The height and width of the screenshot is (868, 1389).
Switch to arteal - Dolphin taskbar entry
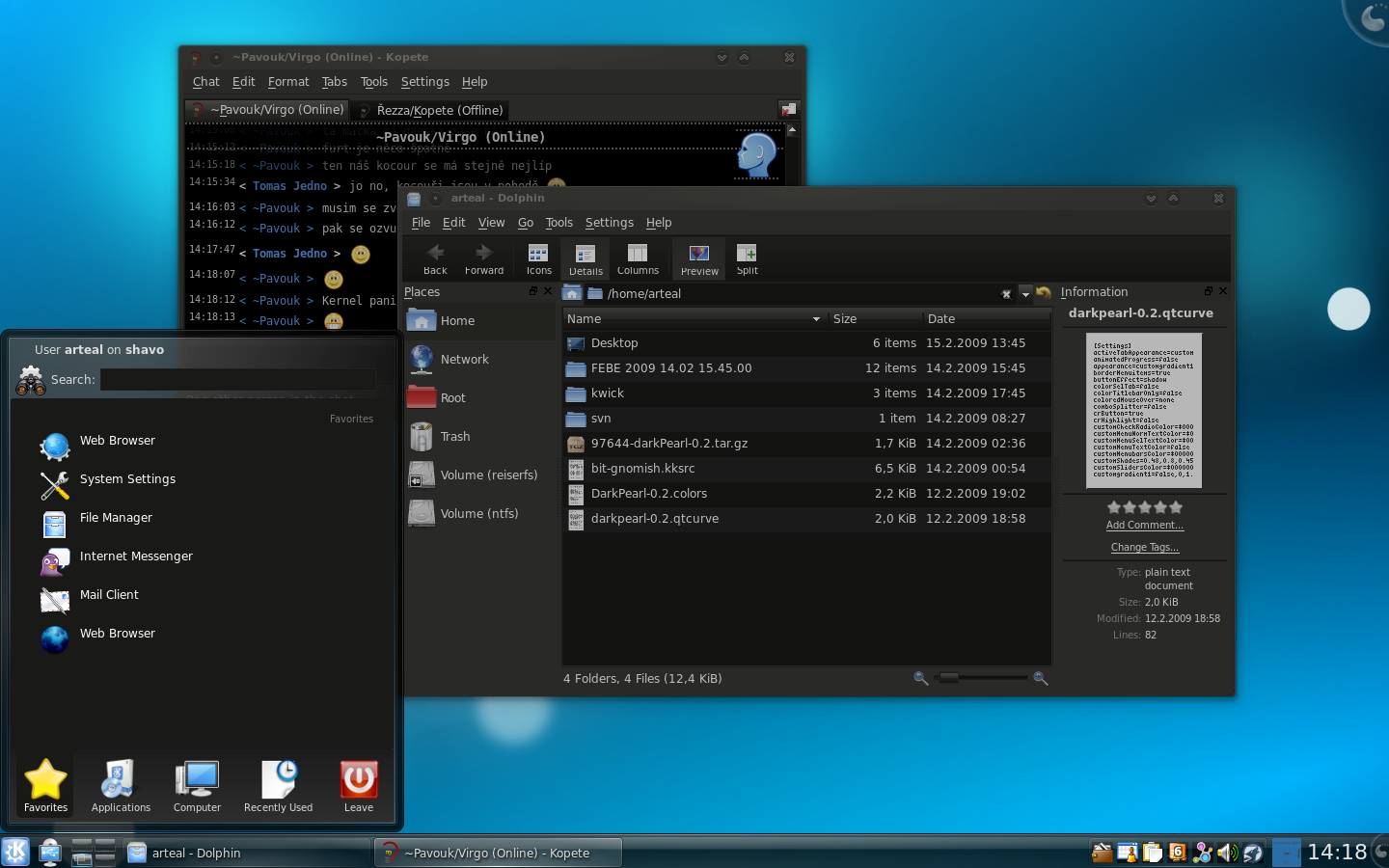point(245,853)
